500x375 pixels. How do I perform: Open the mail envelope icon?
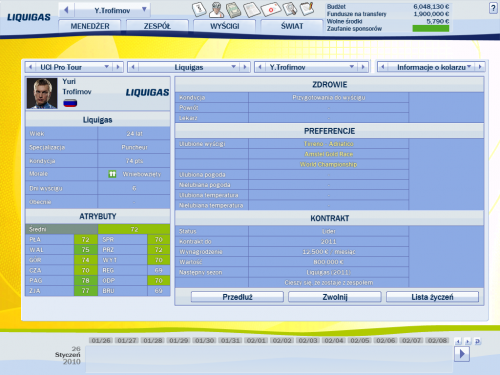coord(271,9)
